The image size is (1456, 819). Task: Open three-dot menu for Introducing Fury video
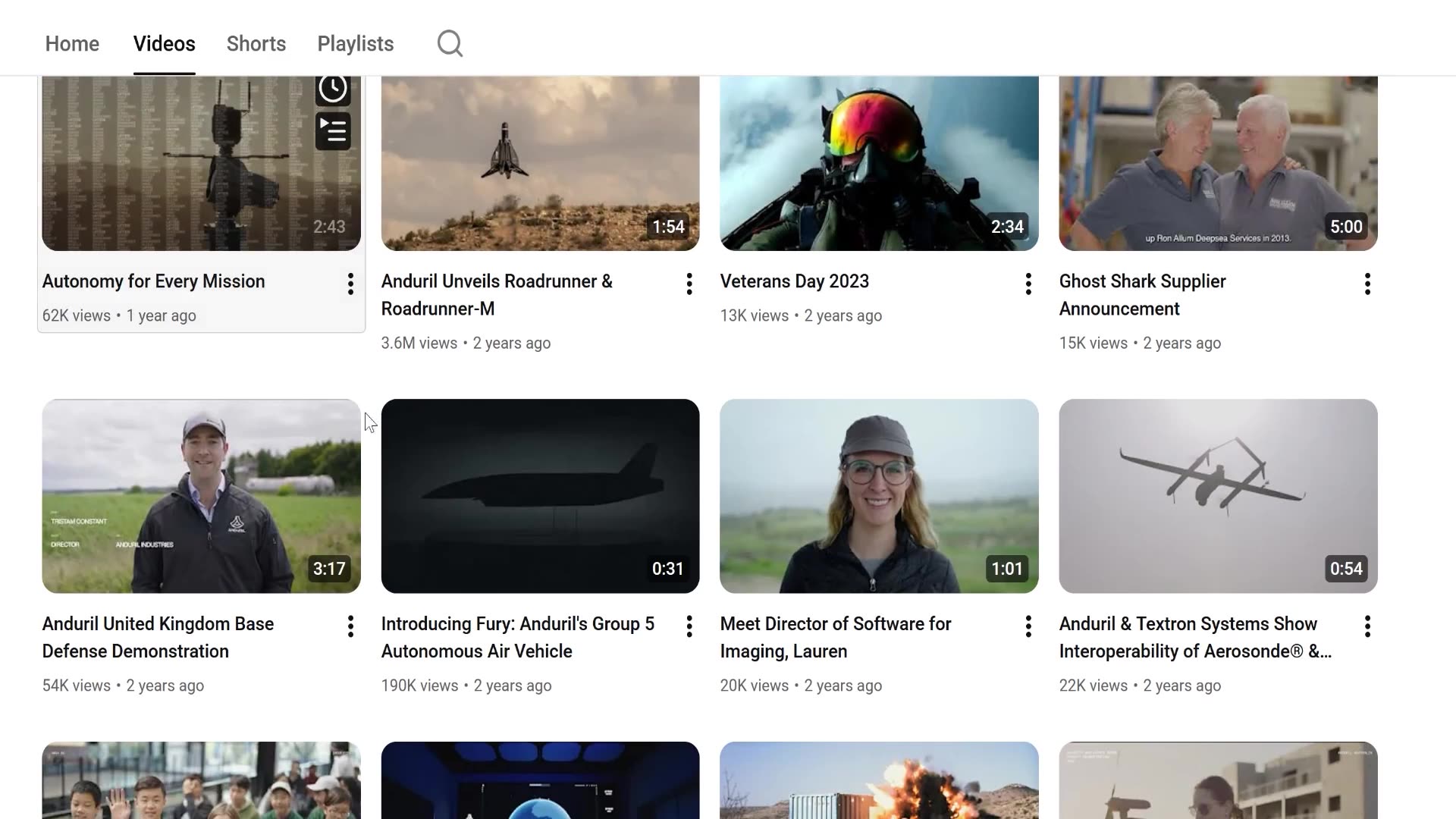point(689,626)
